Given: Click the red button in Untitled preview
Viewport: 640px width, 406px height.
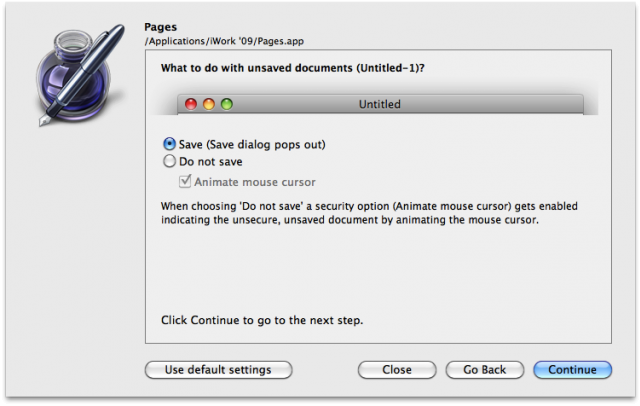Looking at the screenshot, I should click(x=191, y=104).
